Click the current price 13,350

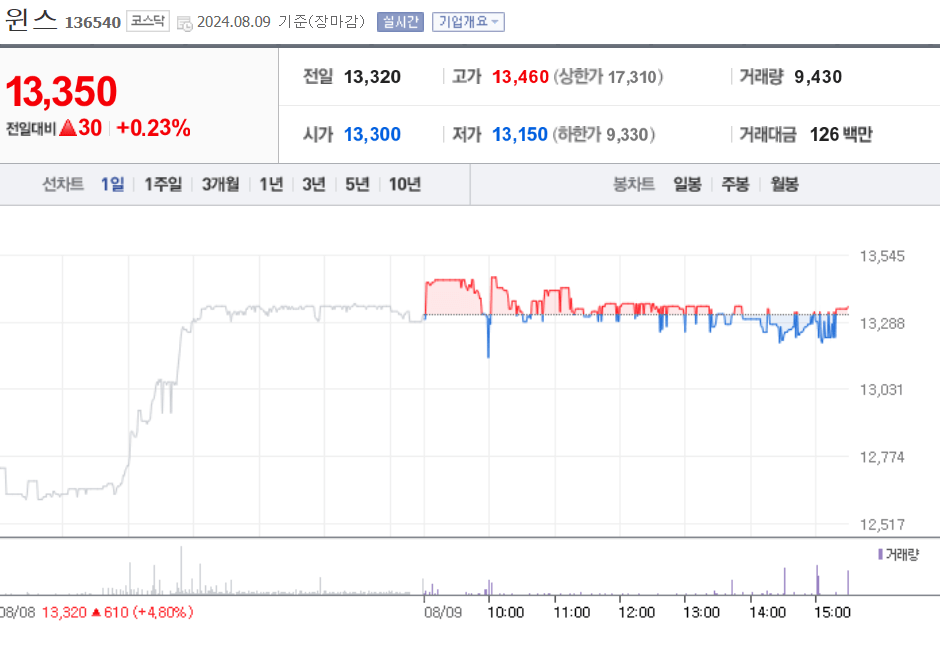point(61,91)
